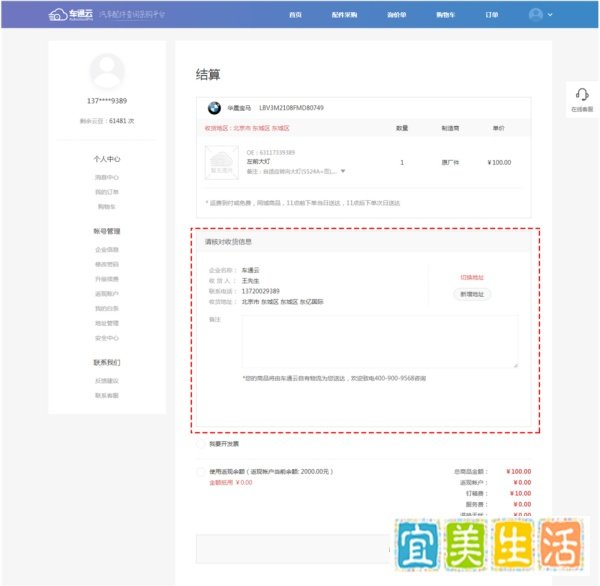Click the 原厂件 manufacturer cell

coord(450,162)
